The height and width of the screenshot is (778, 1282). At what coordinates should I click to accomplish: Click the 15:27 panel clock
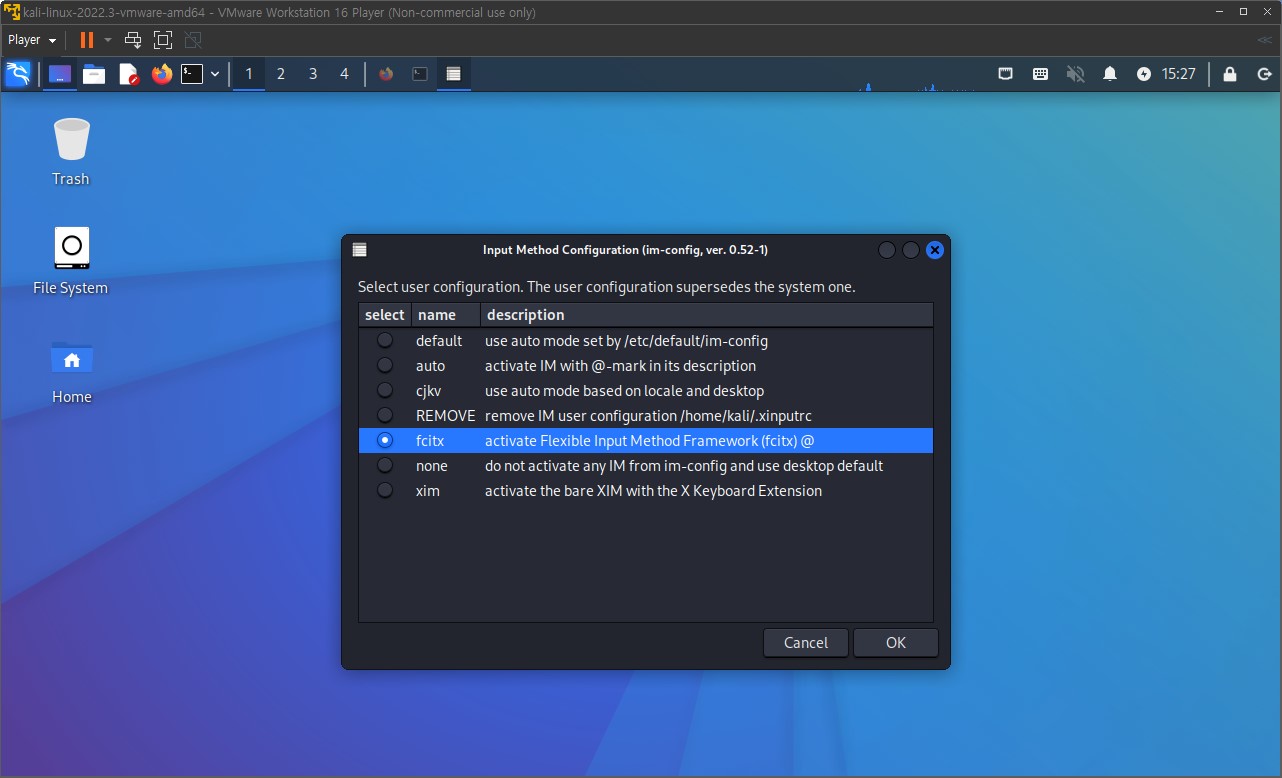[x=1179, y=74]
